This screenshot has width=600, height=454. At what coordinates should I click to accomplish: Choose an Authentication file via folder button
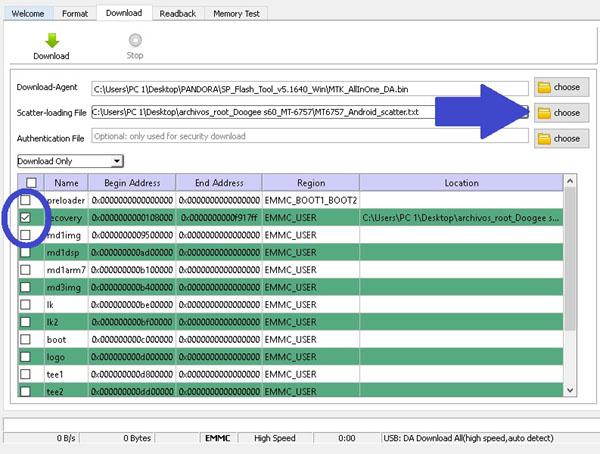[561, 139]
